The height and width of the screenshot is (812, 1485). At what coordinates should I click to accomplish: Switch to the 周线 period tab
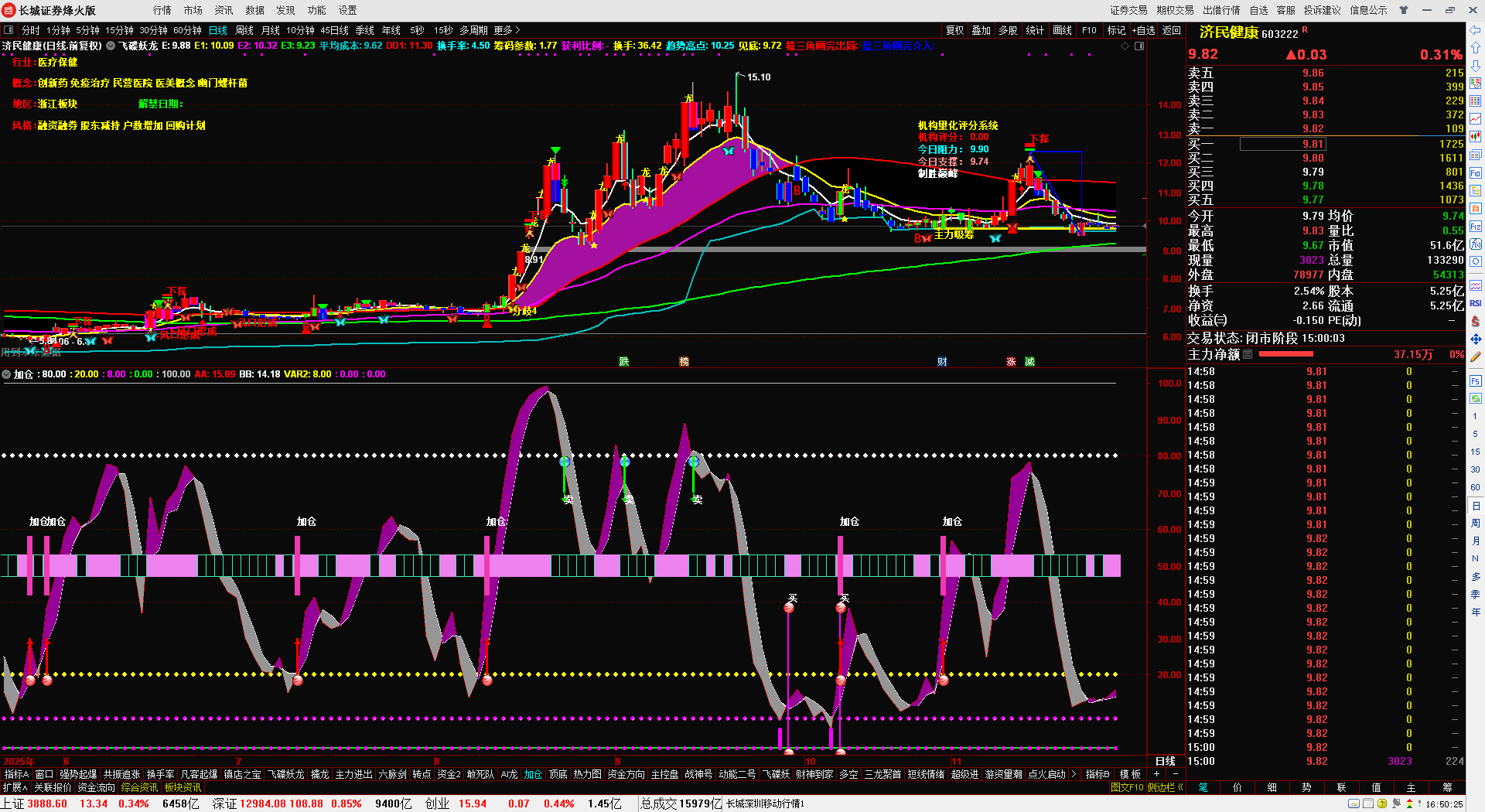tap(244, 30)
